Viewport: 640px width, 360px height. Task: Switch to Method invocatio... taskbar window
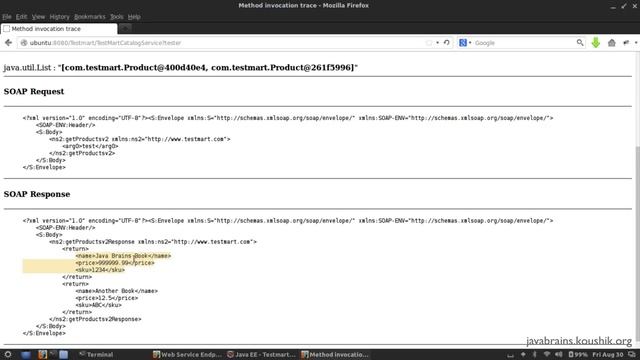335,354
